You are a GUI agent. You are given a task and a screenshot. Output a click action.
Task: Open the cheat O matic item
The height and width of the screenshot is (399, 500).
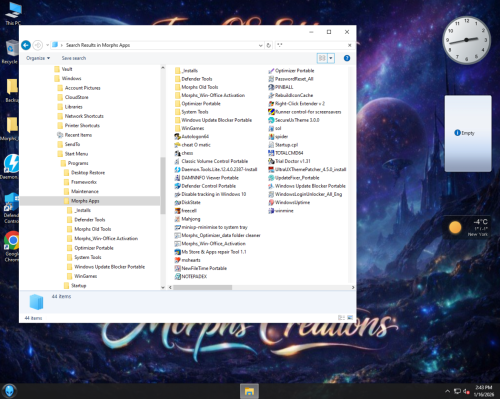(192, 145)
